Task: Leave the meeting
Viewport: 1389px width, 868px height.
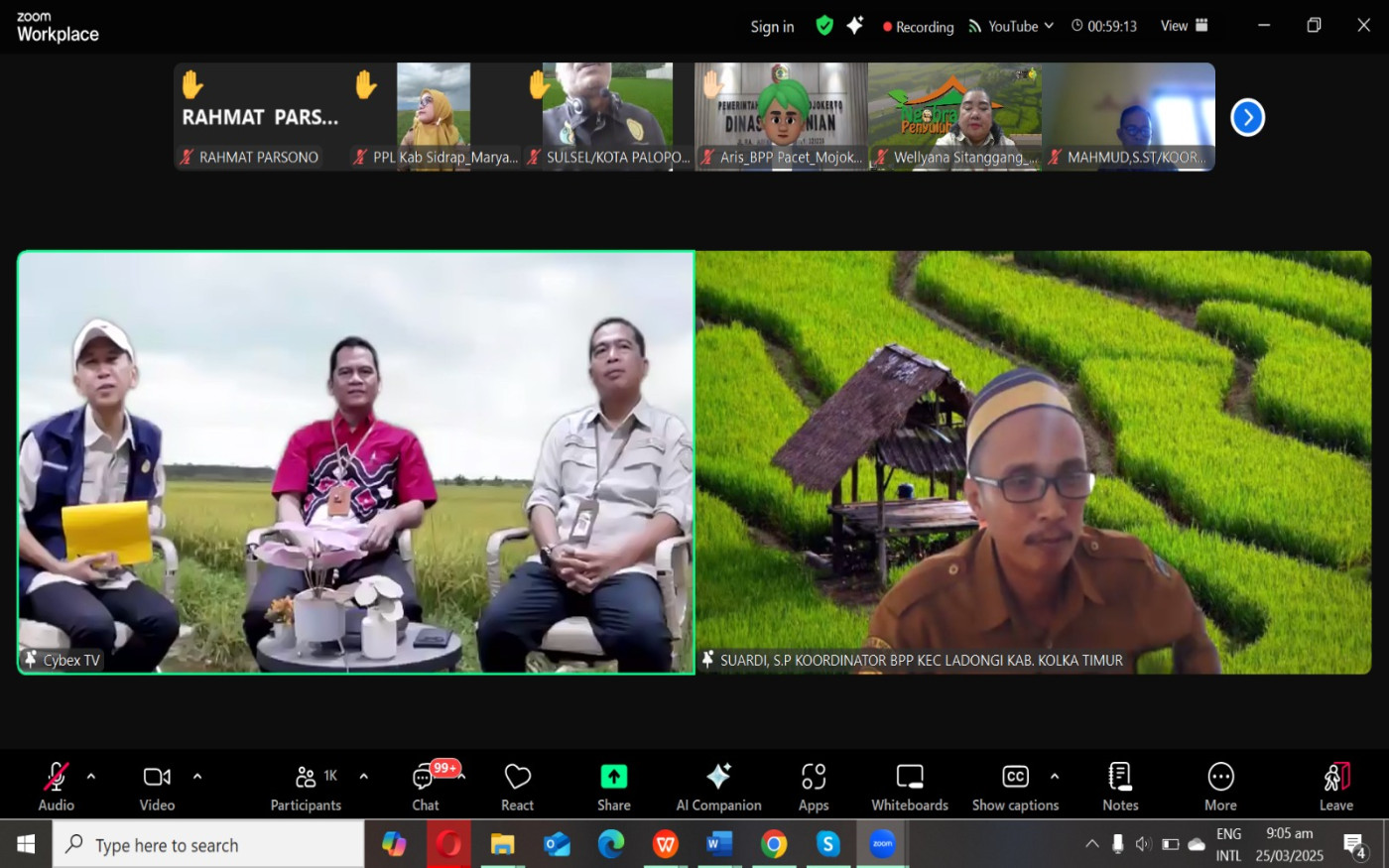Action: pyautogui.click(x=1335, y=777)
